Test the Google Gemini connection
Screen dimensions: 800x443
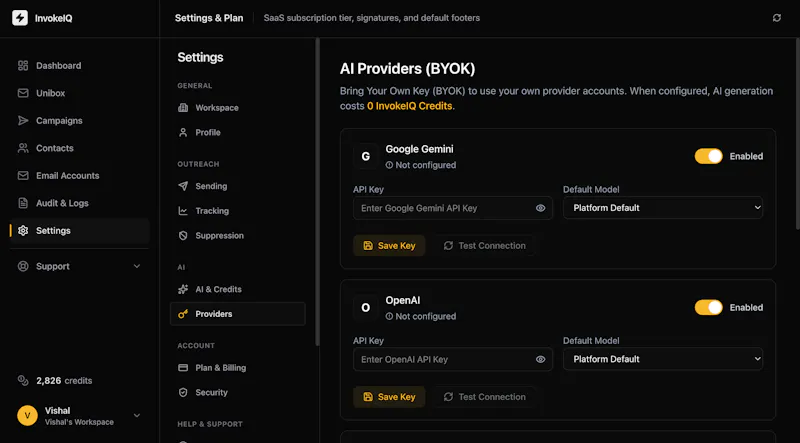(484, 245)
